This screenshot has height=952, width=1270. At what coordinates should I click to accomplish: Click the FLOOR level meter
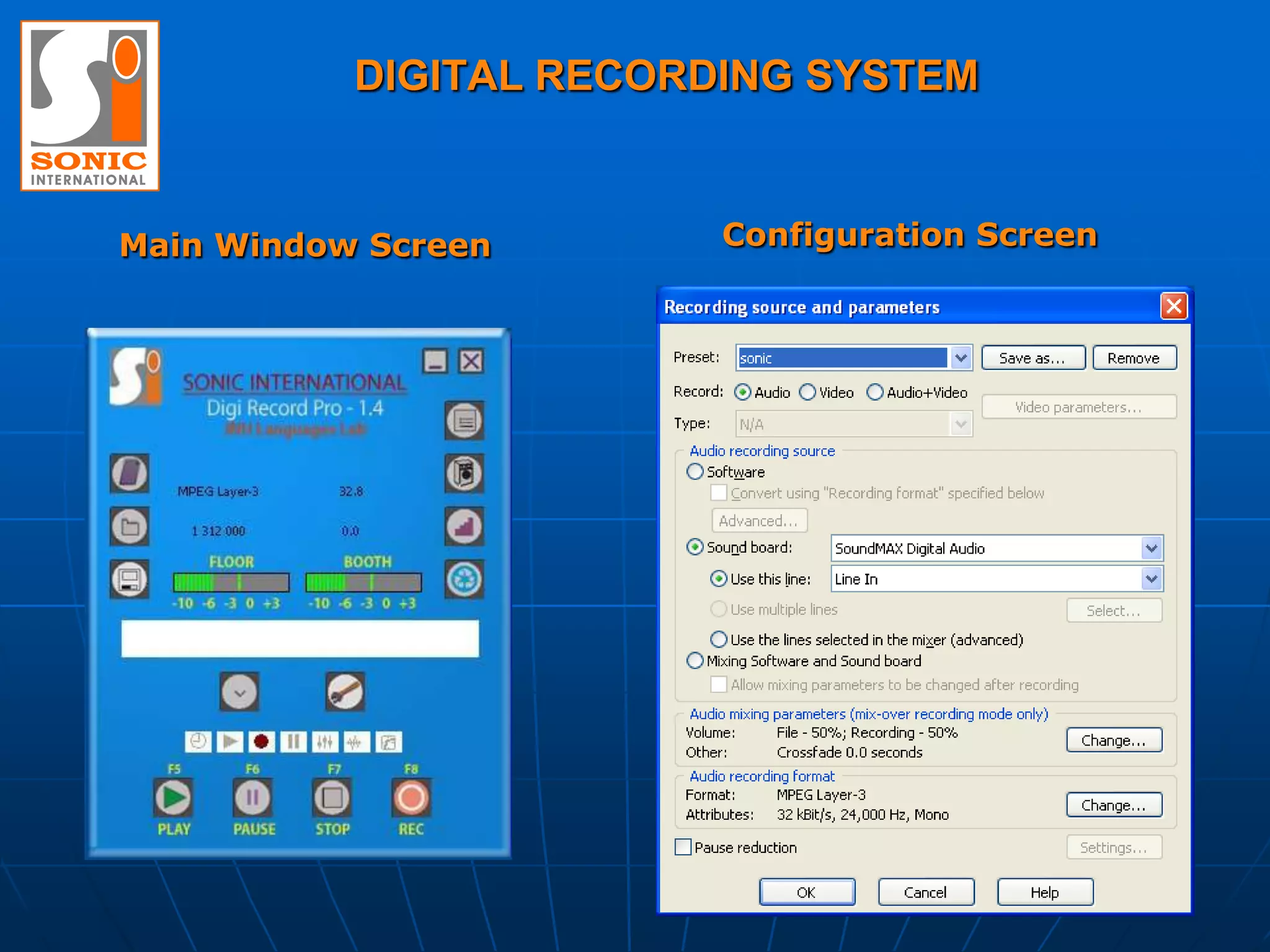tap(231, 583)
